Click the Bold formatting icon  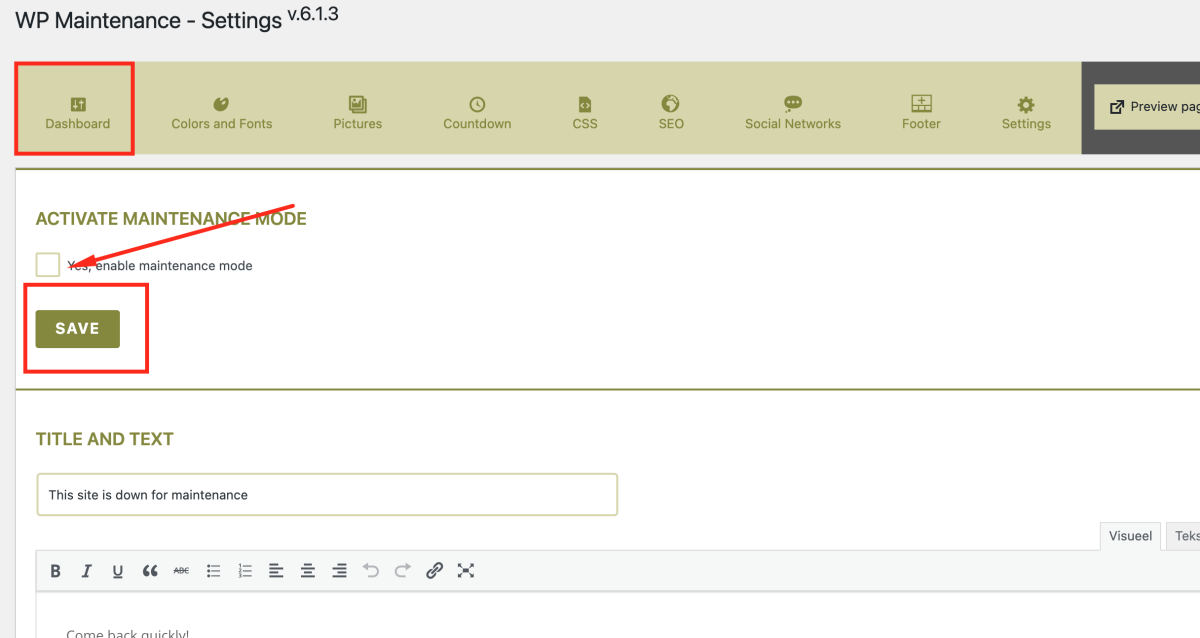click(56, 571)
